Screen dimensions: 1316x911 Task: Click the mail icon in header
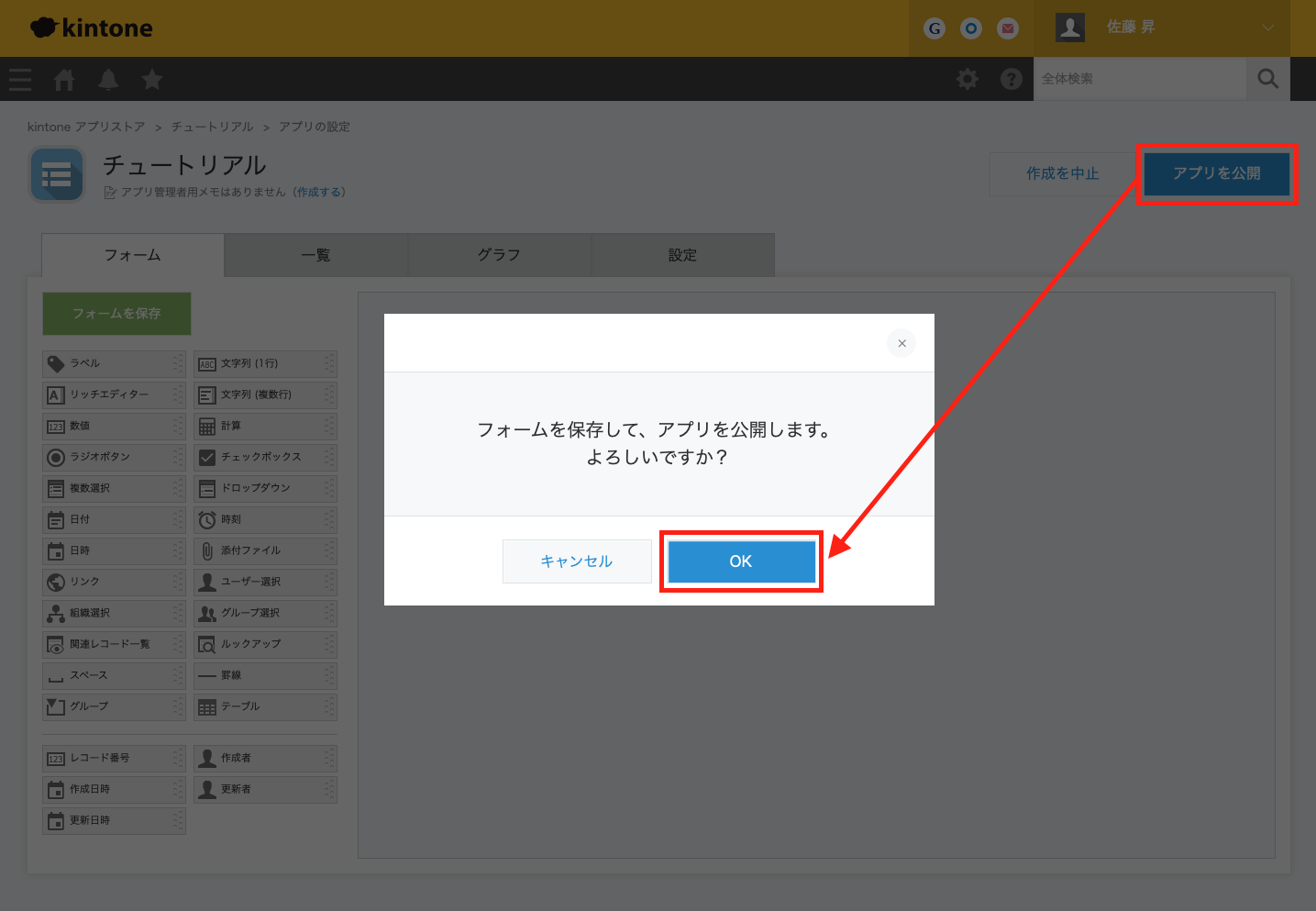pos(1008,28)
